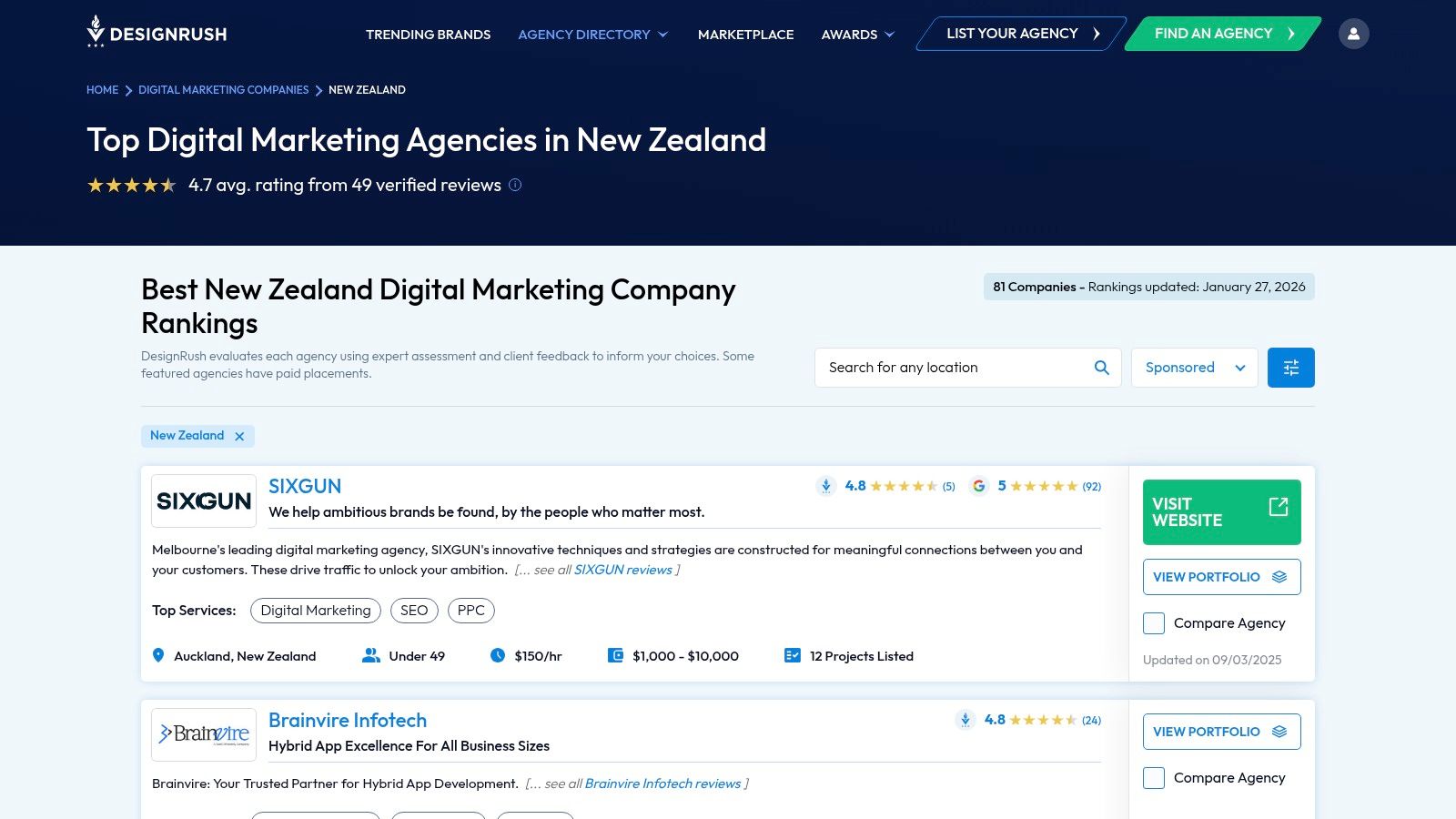Open the user account icon
Image resolution: width=1456 pixels, height=819 pixels.
tap(1354, 33)
